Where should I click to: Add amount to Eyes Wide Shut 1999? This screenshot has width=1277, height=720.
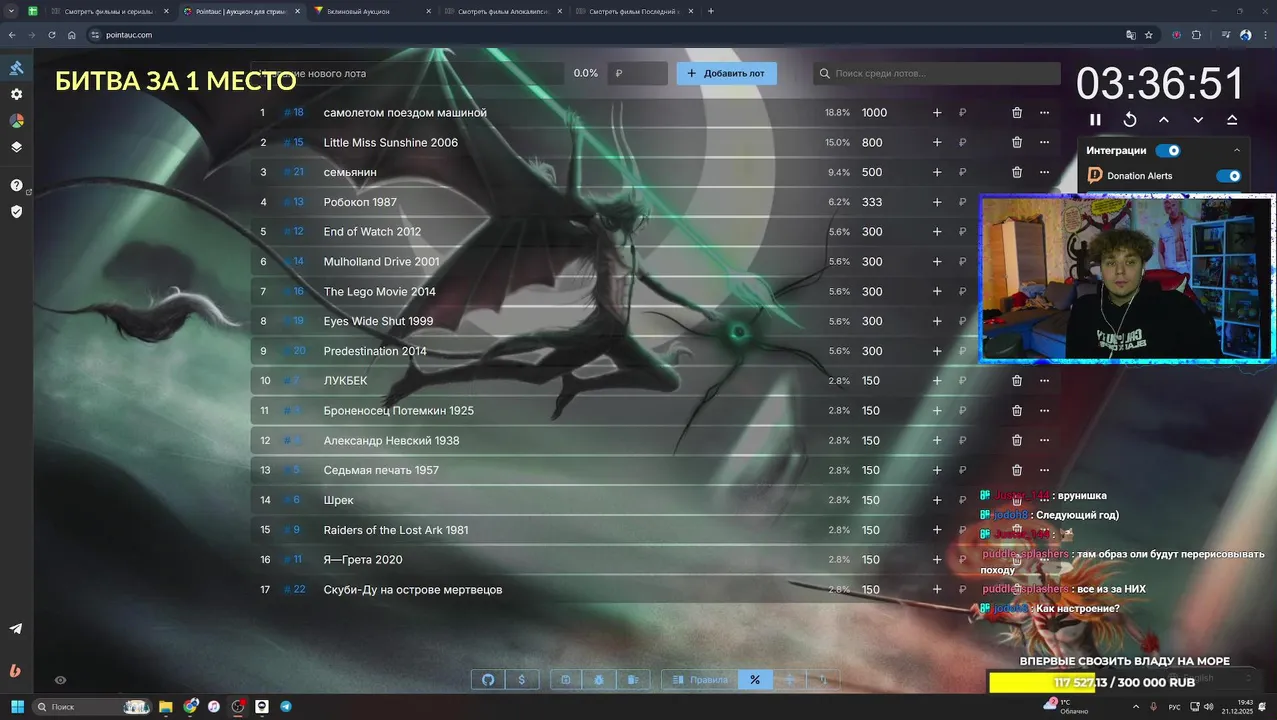(937, 321)
